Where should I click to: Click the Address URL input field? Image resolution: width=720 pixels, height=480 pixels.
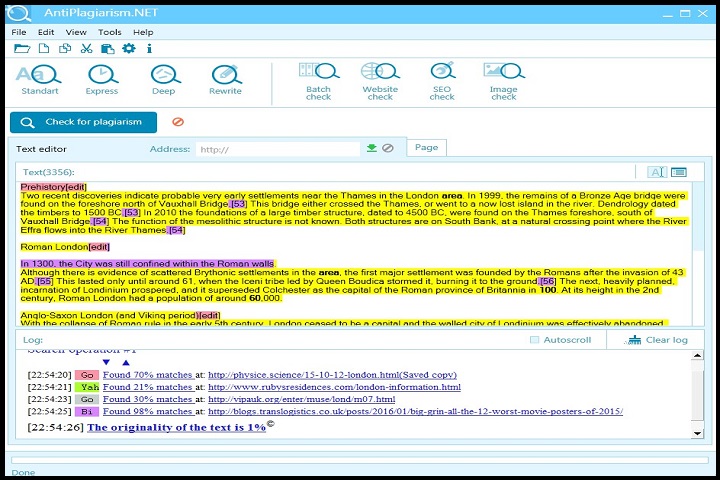point(276,149)
